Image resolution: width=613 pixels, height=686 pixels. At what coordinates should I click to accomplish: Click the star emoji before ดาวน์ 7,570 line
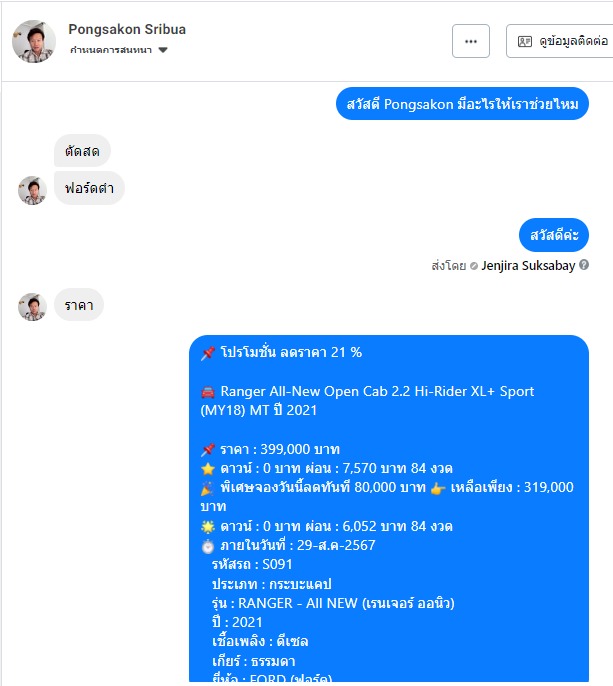click(208, 469)
